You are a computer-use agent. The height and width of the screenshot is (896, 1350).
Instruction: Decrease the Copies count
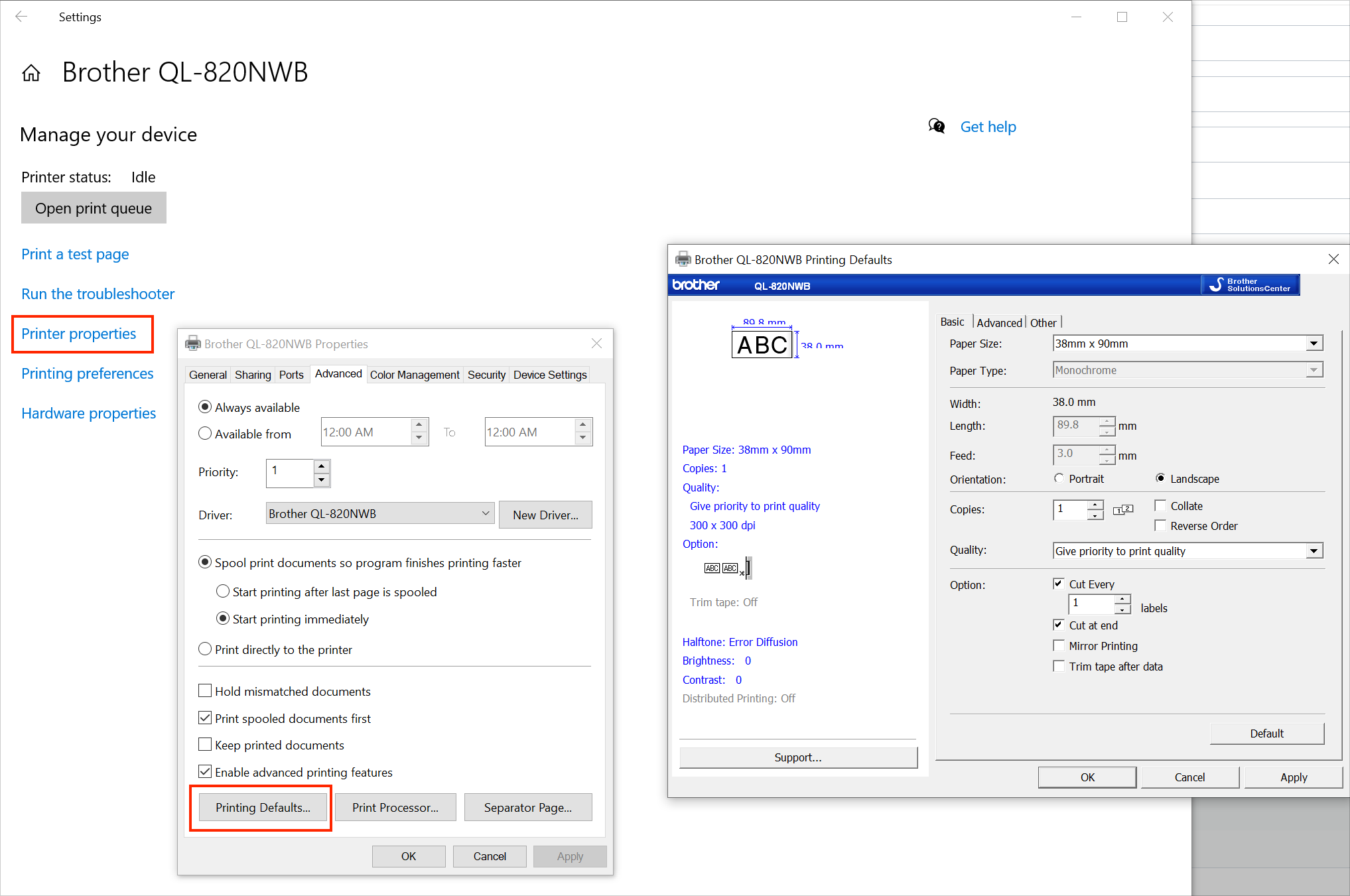pyautogui.click(x=1095, y=515)
